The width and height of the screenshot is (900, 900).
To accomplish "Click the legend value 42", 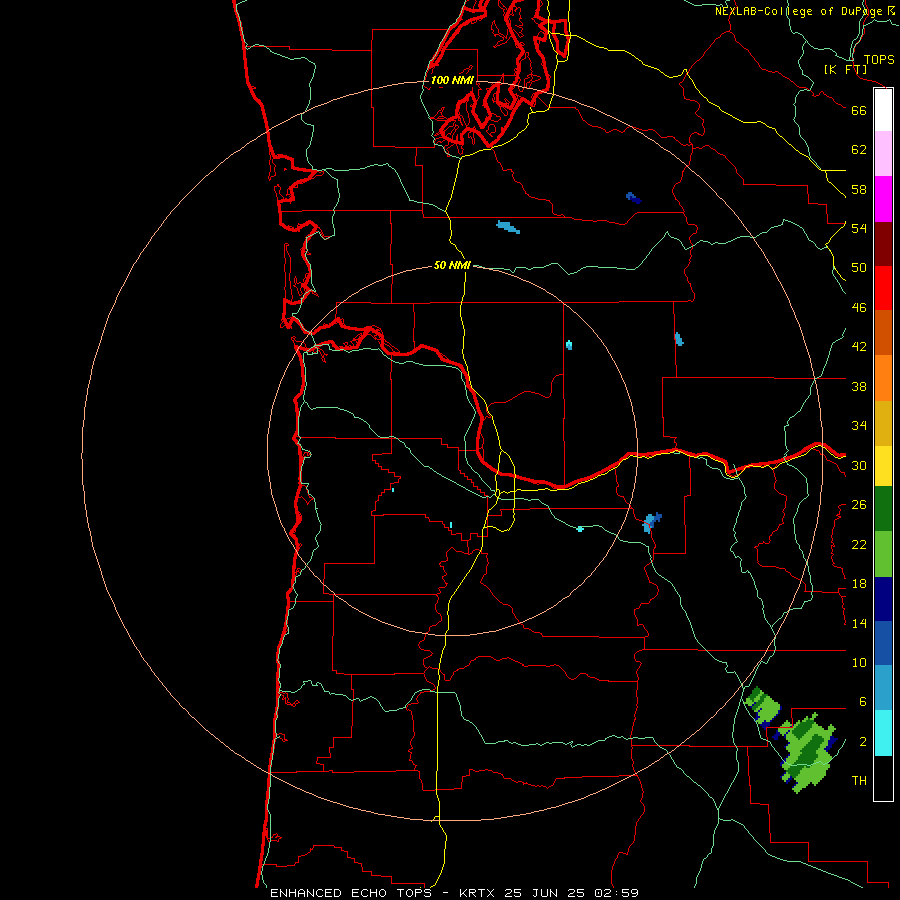I will [x=859, y=347].
